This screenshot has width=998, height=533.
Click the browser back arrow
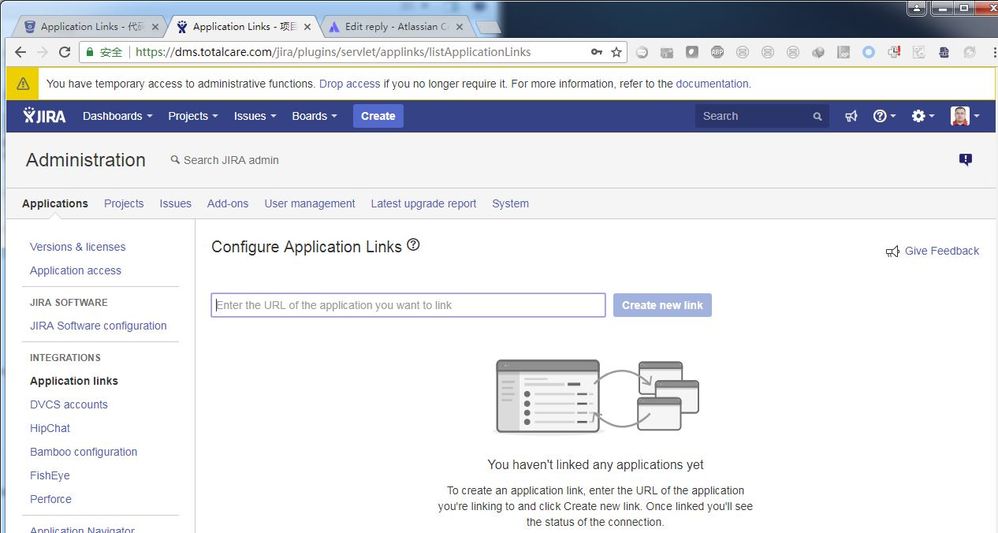click(x=20, y=52)
